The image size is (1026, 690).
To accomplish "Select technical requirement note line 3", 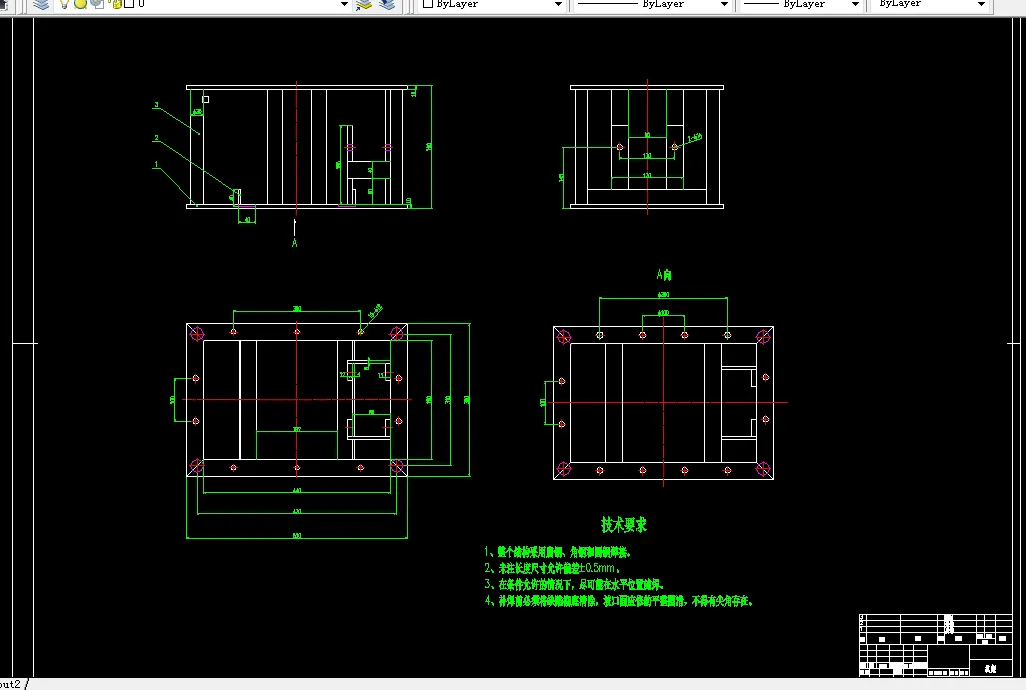I will (x=575, y=584).
